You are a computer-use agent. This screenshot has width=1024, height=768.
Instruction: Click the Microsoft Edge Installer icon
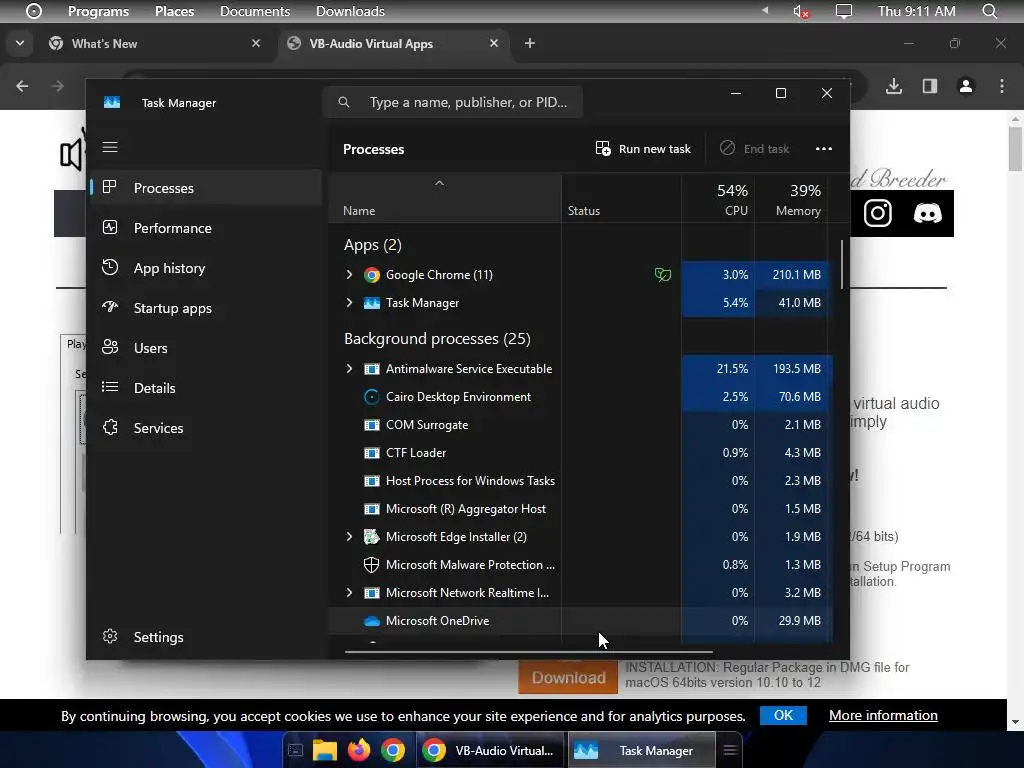[x=372, y=537]
